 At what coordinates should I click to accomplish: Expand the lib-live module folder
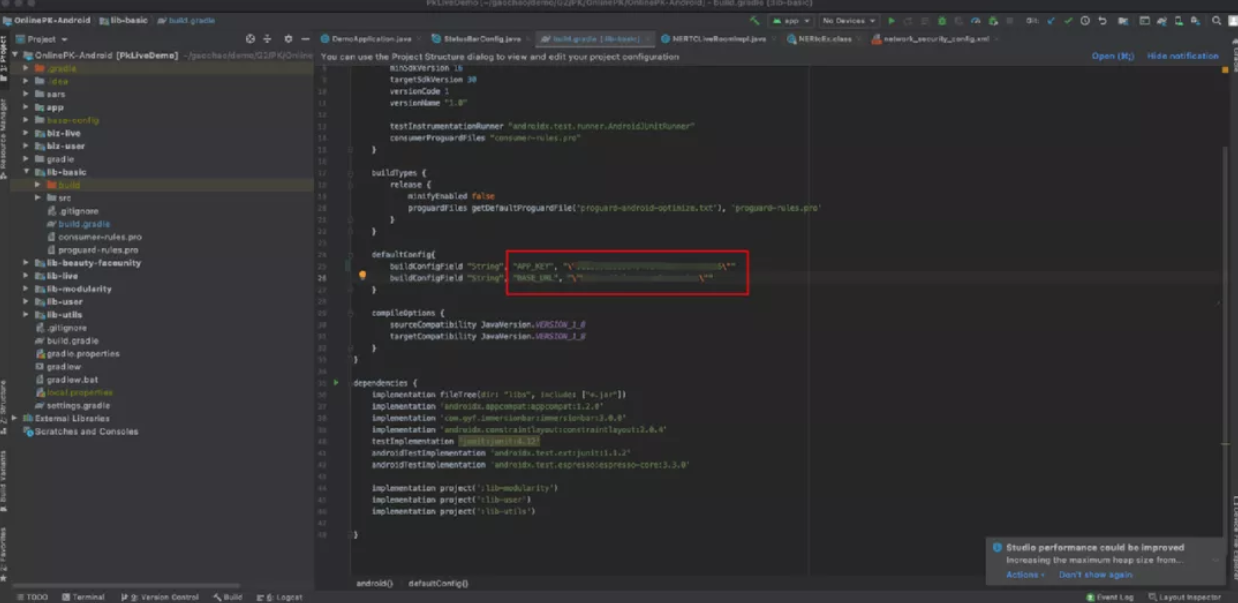(x=27, y=276)
